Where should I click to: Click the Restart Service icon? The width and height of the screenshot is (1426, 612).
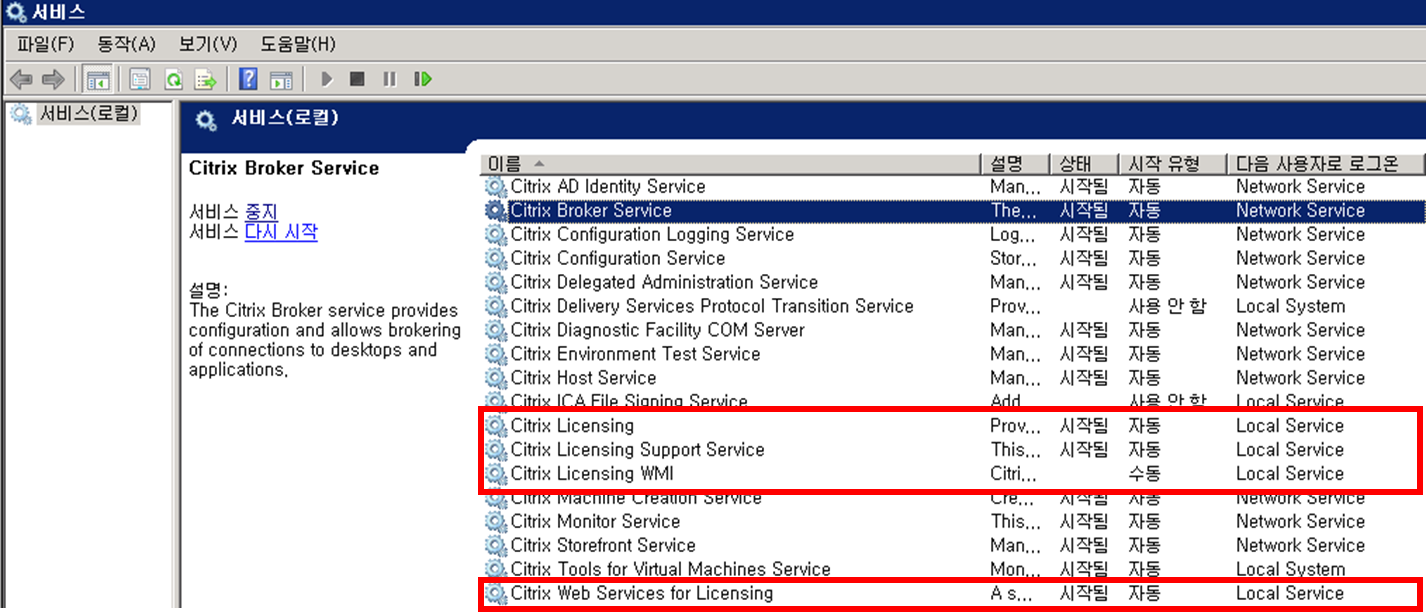tap(423, 79)
